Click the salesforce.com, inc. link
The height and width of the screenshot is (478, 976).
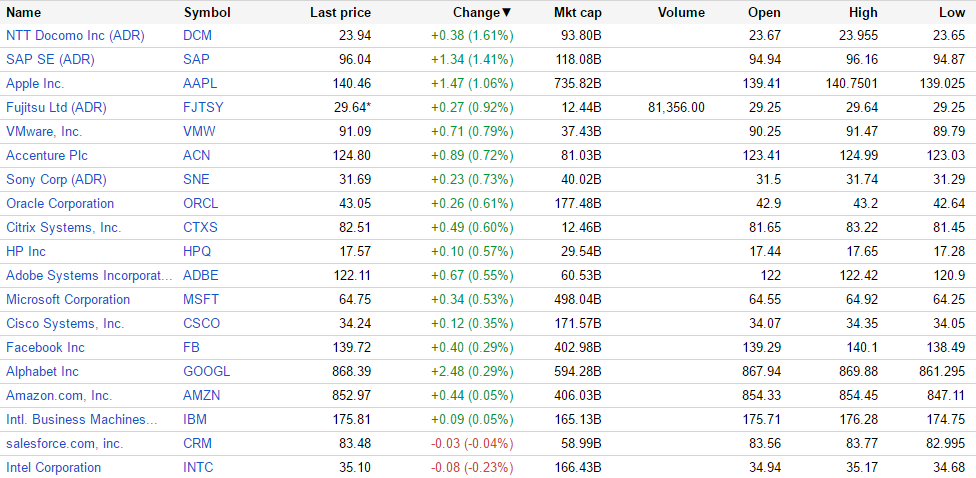coord(65,443)
